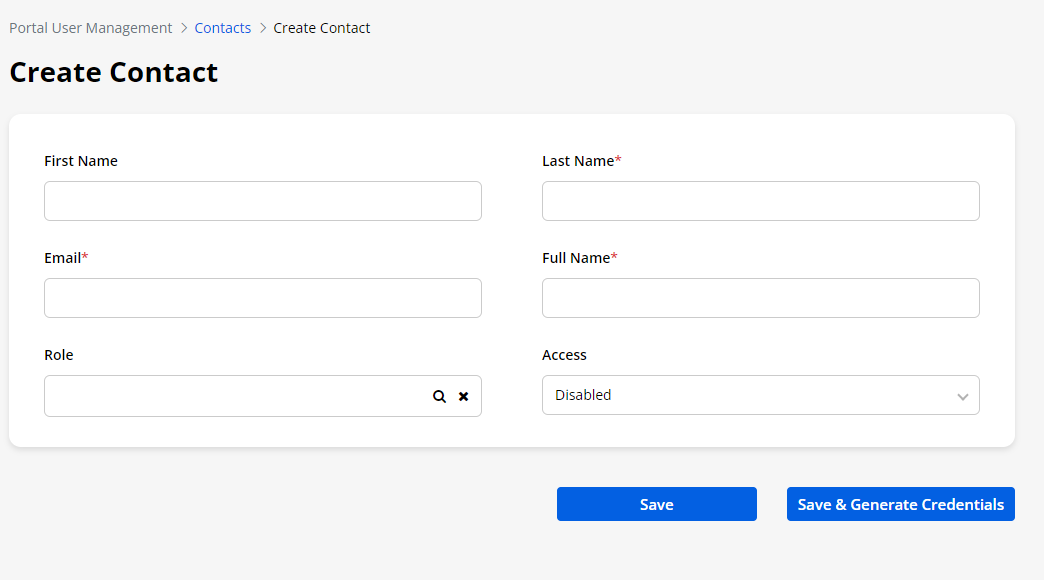The width and height of the screenshot is (1044, 580).
Task: Click the First Name field label
Action: pyautogui.click(x=81, y=161)
